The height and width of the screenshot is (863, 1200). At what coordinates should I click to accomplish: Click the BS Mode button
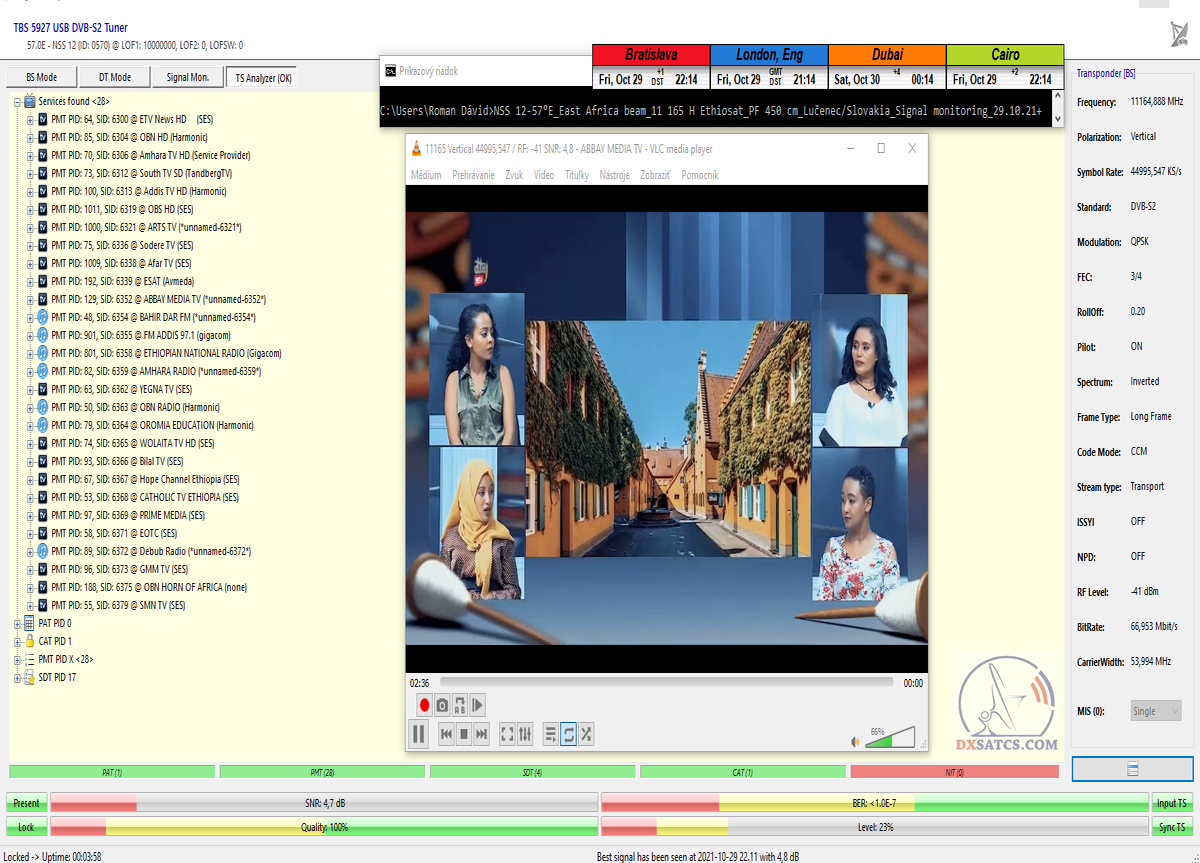(41, 77)
